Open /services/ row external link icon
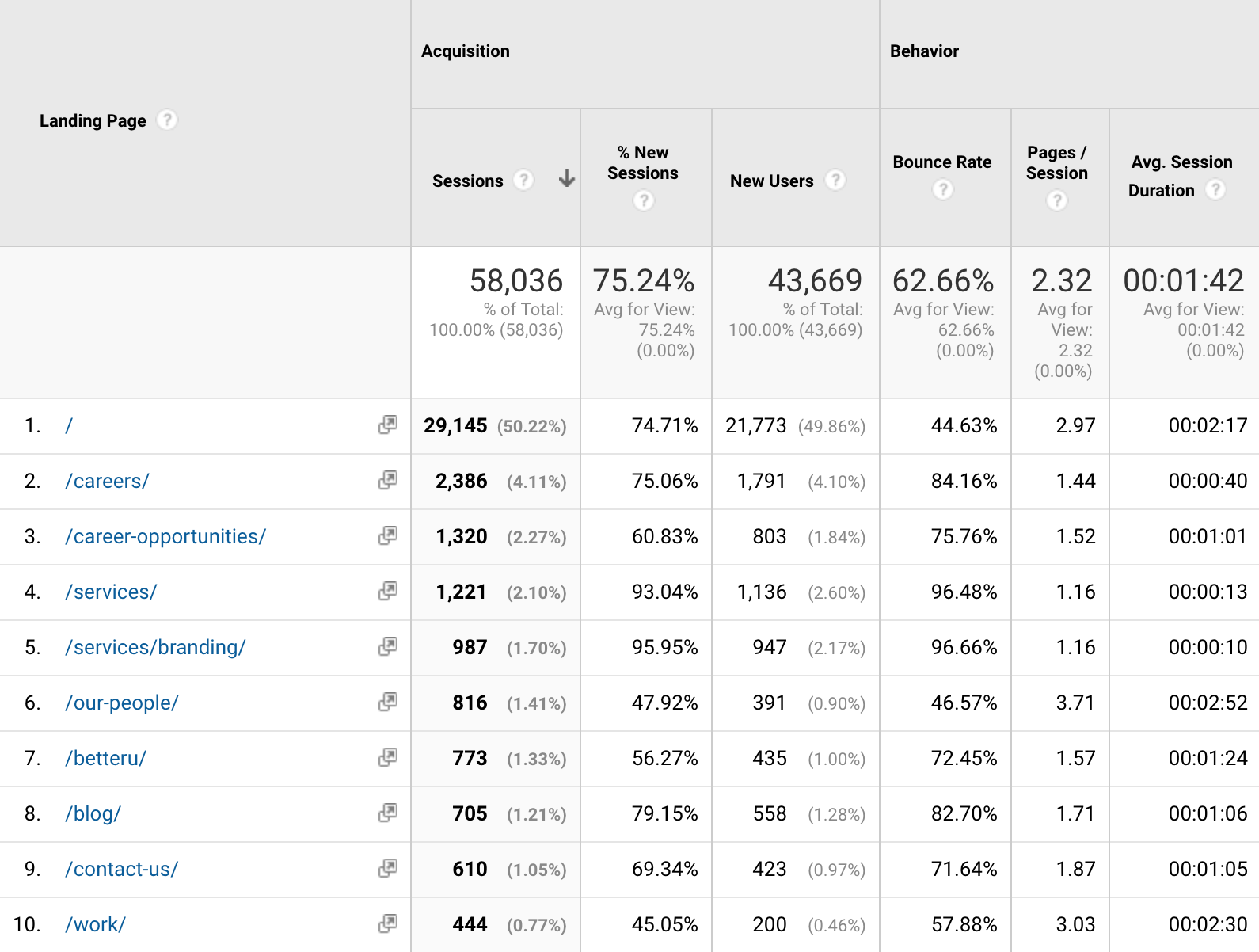This screenshot has height=952, width=1259. (388, 591)
